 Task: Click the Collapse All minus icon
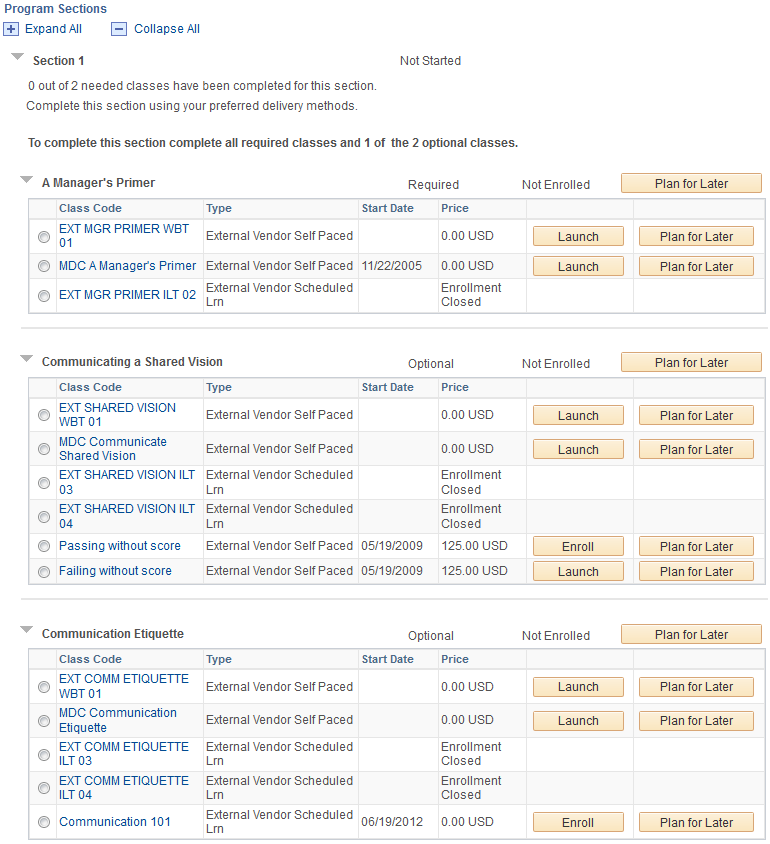119,29
